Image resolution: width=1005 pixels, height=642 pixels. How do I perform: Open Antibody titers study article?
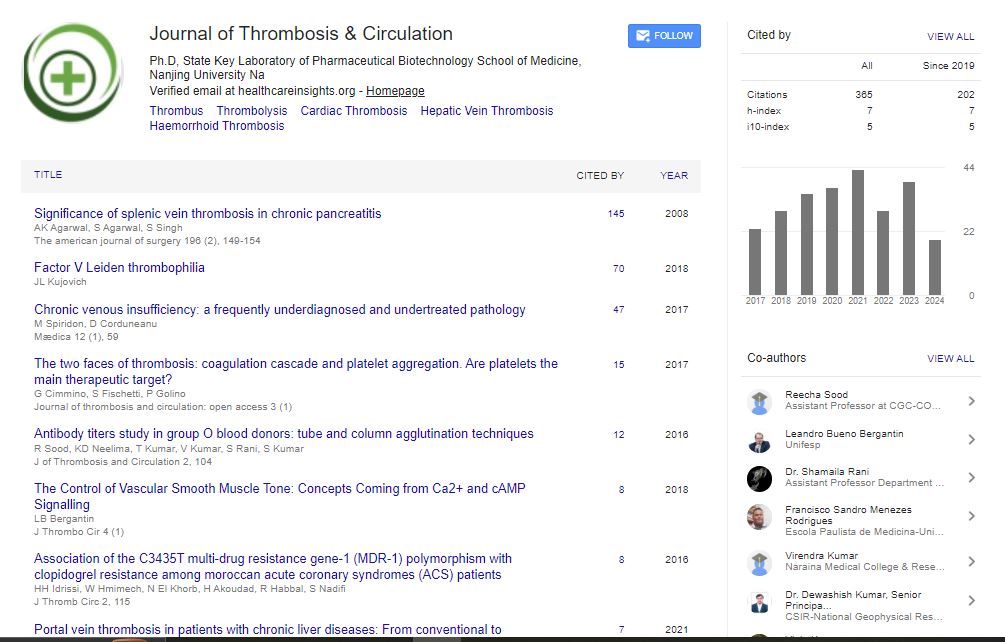[283, 434]
